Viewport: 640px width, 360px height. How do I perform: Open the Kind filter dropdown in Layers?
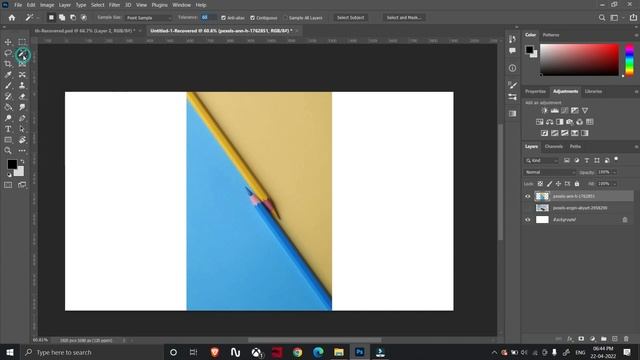click(x=542, y=161)
